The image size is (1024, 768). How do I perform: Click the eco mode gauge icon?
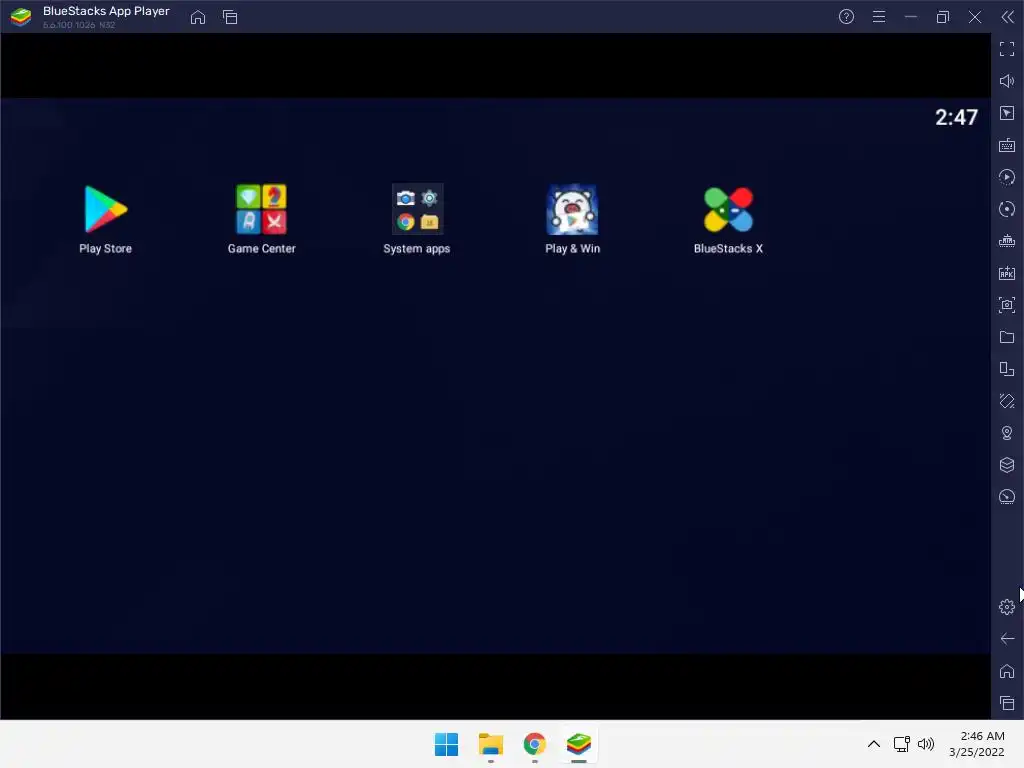click(x=1007, y=497)
